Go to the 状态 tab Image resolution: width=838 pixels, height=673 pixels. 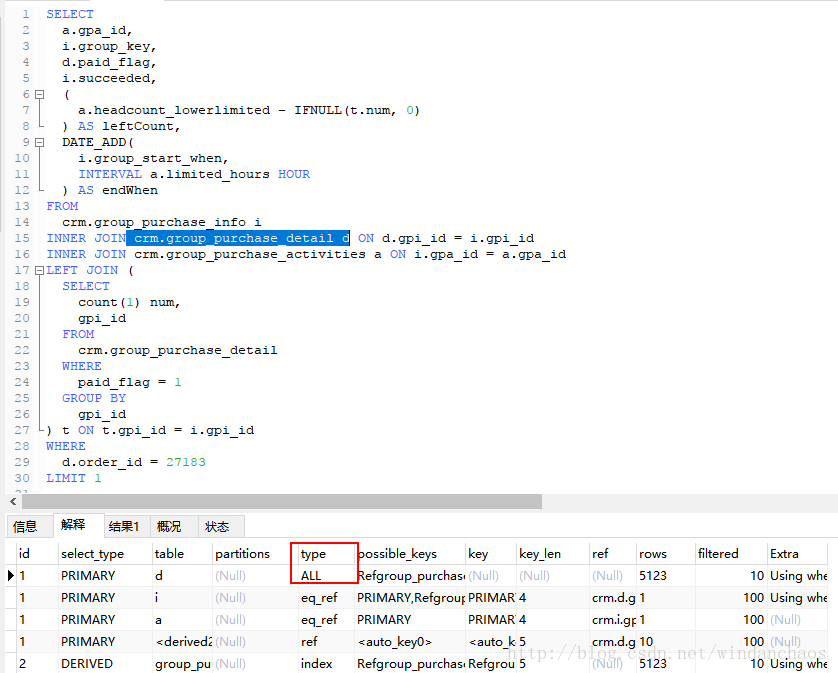click(217, 526)
